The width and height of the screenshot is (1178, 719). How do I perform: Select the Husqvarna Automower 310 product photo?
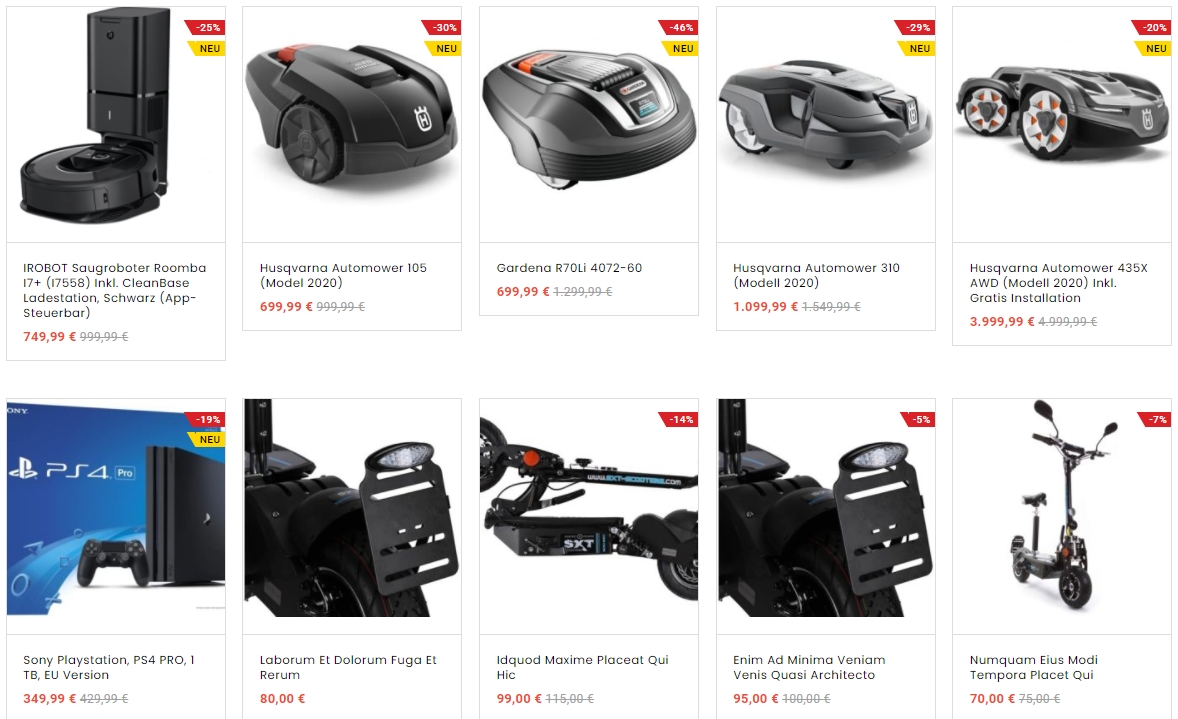pyautogui.click(x=826, y=125)
